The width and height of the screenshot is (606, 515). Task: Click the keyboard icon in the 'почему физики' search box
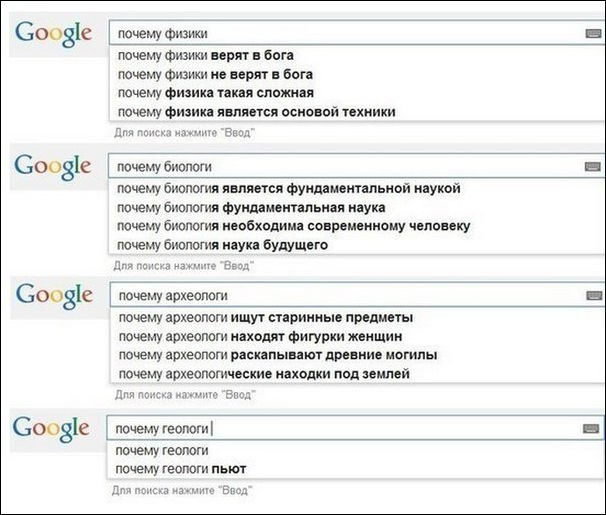(591, 34)
